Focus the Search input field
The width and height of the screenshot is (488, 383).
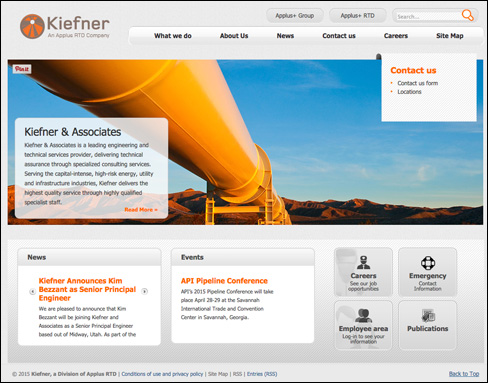pyautogui.click(x=428, y=16)
